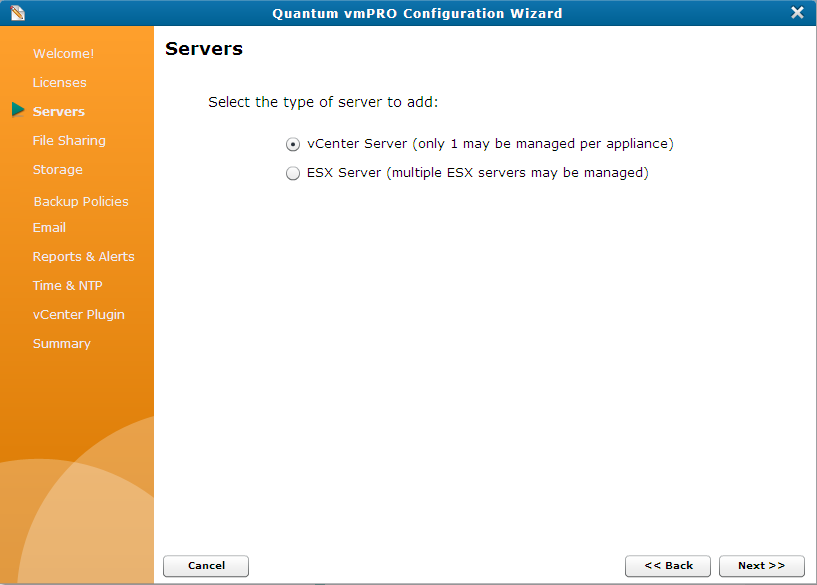817x585 pixels.
Task: Open the Welcome! wizard step
Action: pyautogui.click(x=63, y=53)
